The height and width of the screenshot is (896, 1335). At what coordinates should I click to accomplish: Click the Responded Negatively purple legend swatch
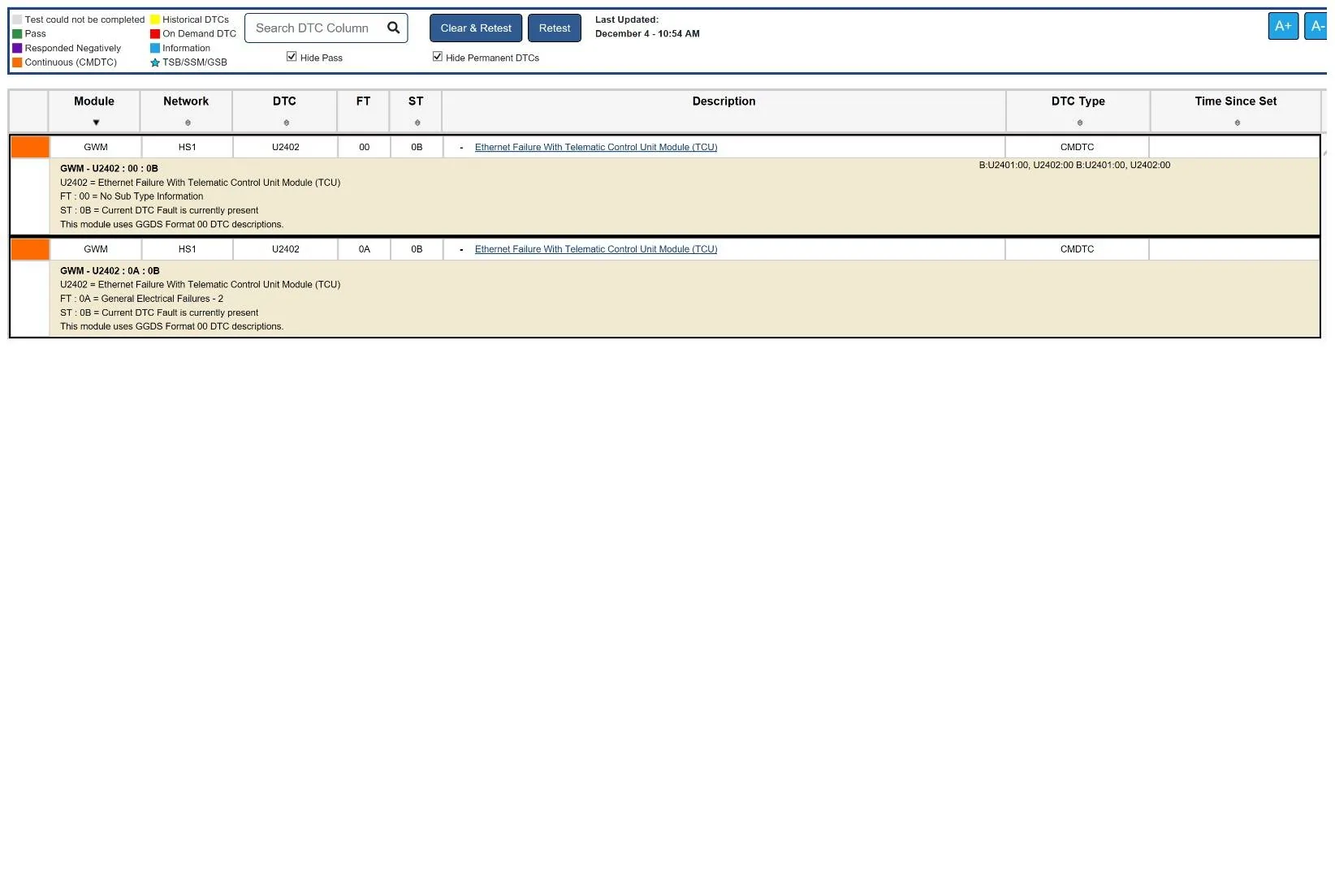17,49
